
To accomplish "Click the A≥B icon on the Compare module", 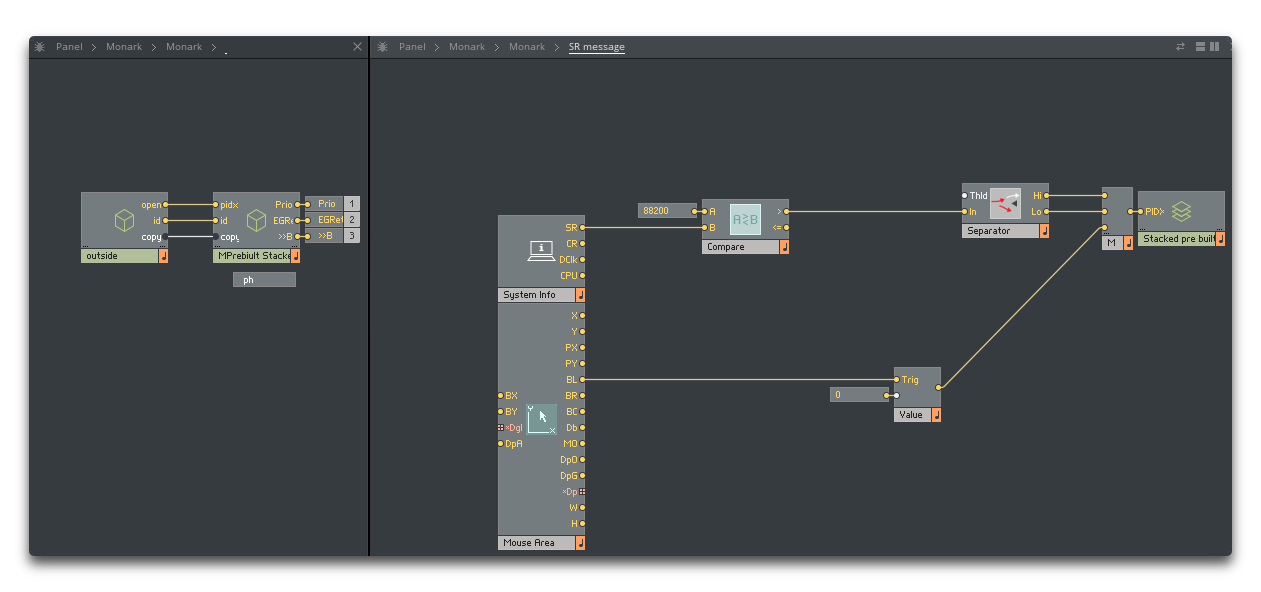I will pyautogui.click(x=746, y=218).
